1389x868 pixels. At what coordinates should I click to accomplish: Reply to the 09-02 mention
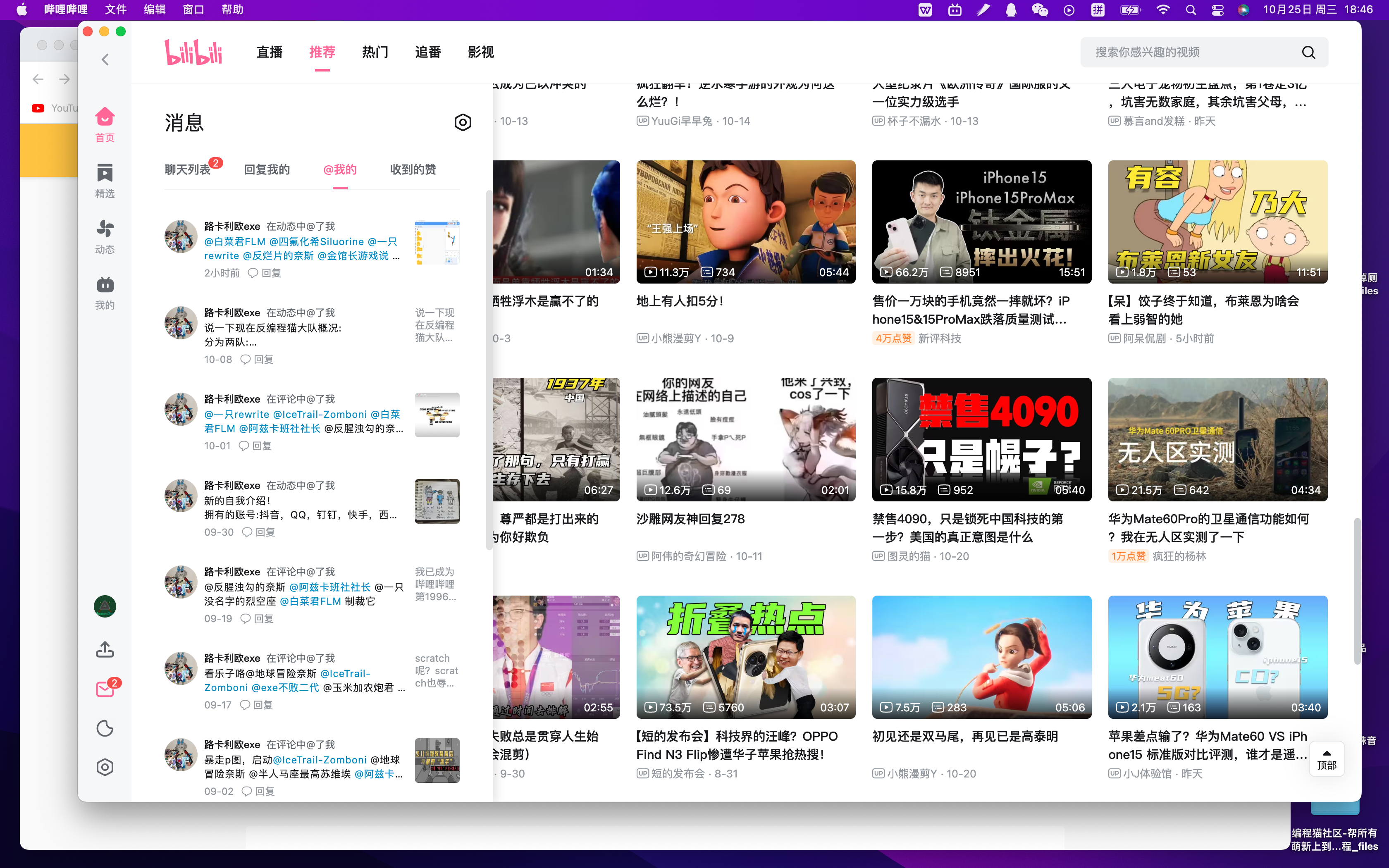(x=258, y=791)
